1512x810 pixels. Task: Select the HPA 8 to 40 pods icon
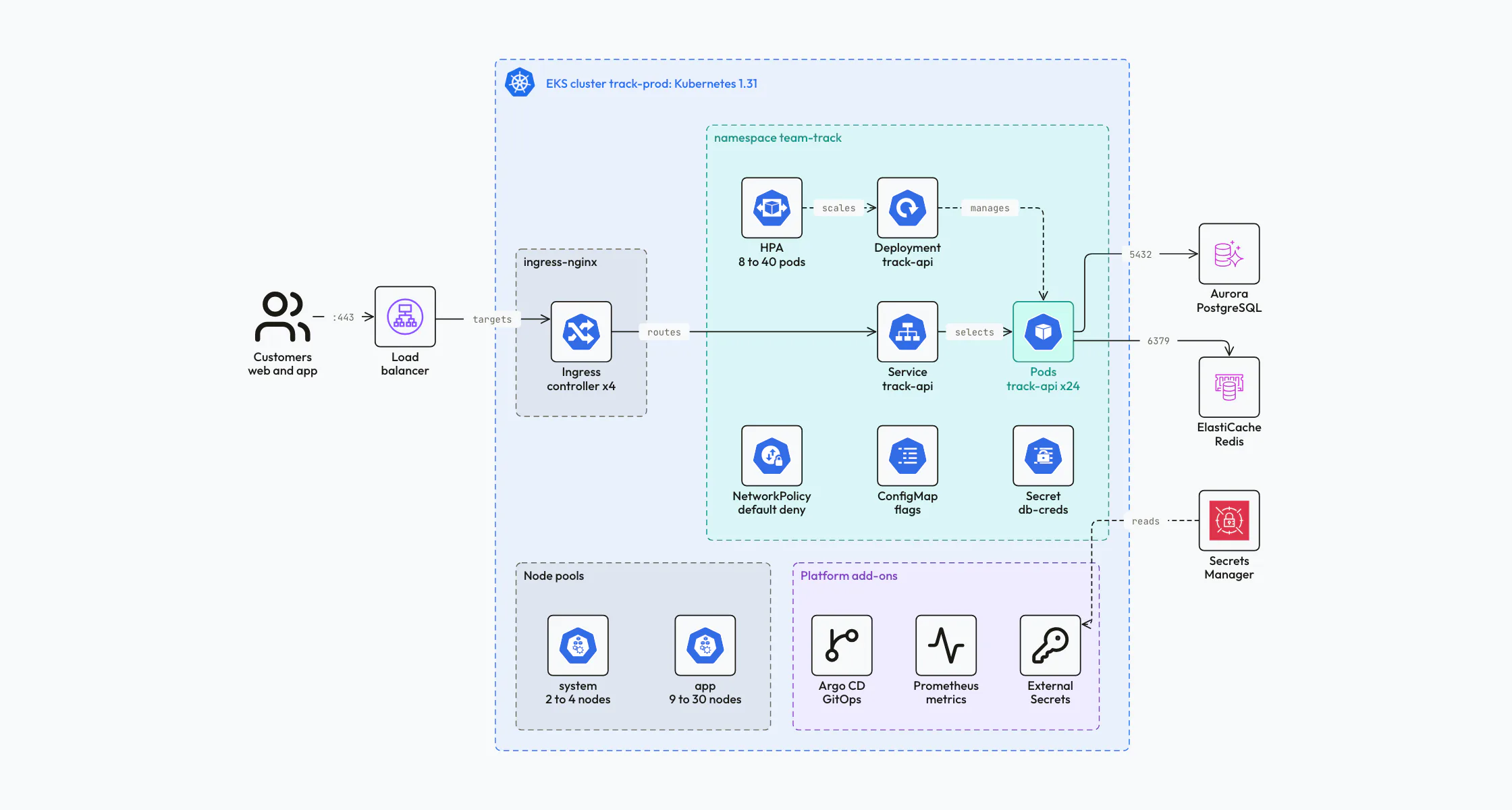click(772, 208)
